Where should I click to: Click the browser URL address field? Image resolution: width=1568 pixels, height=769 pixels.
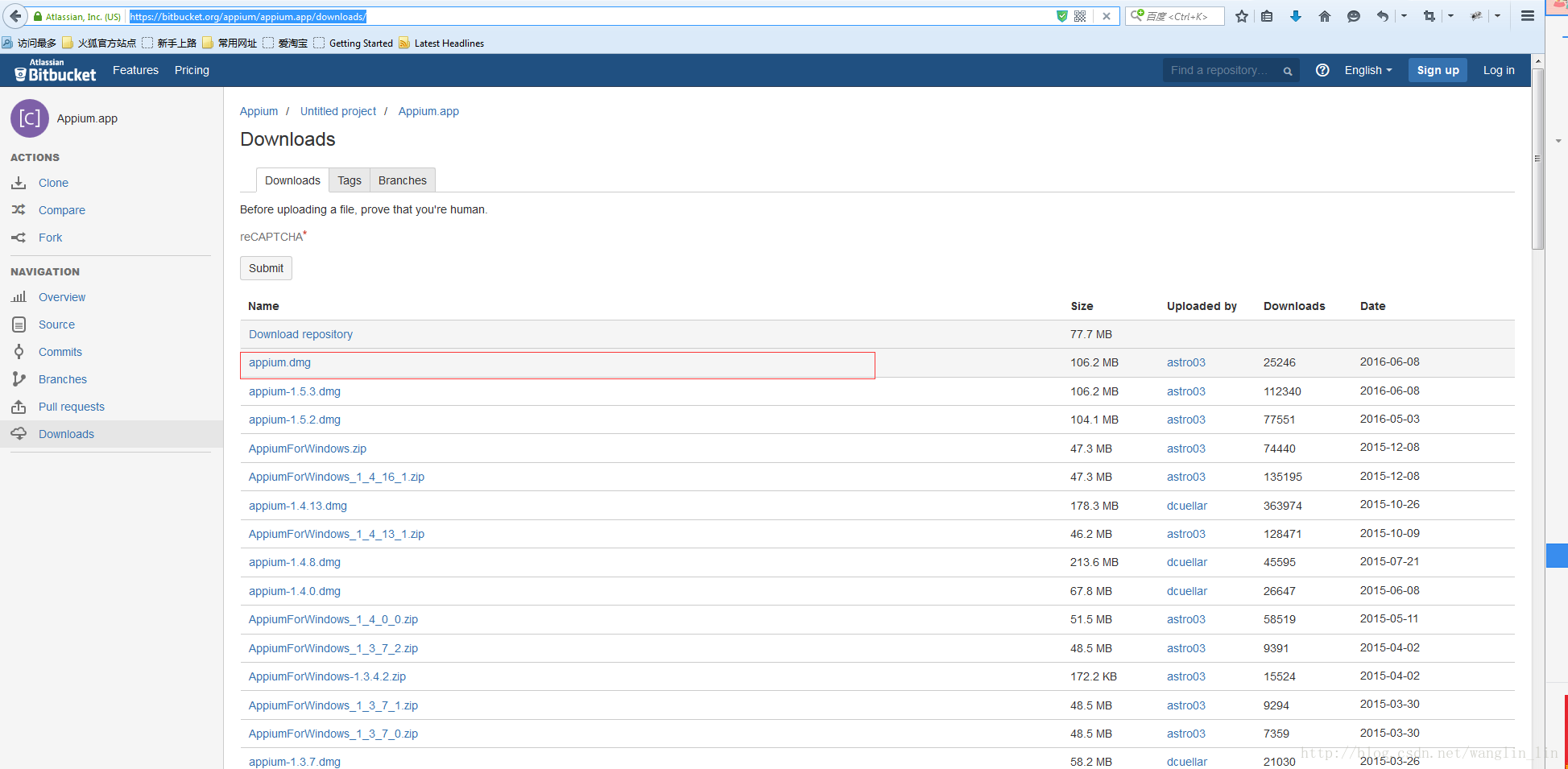click(591, 16)
